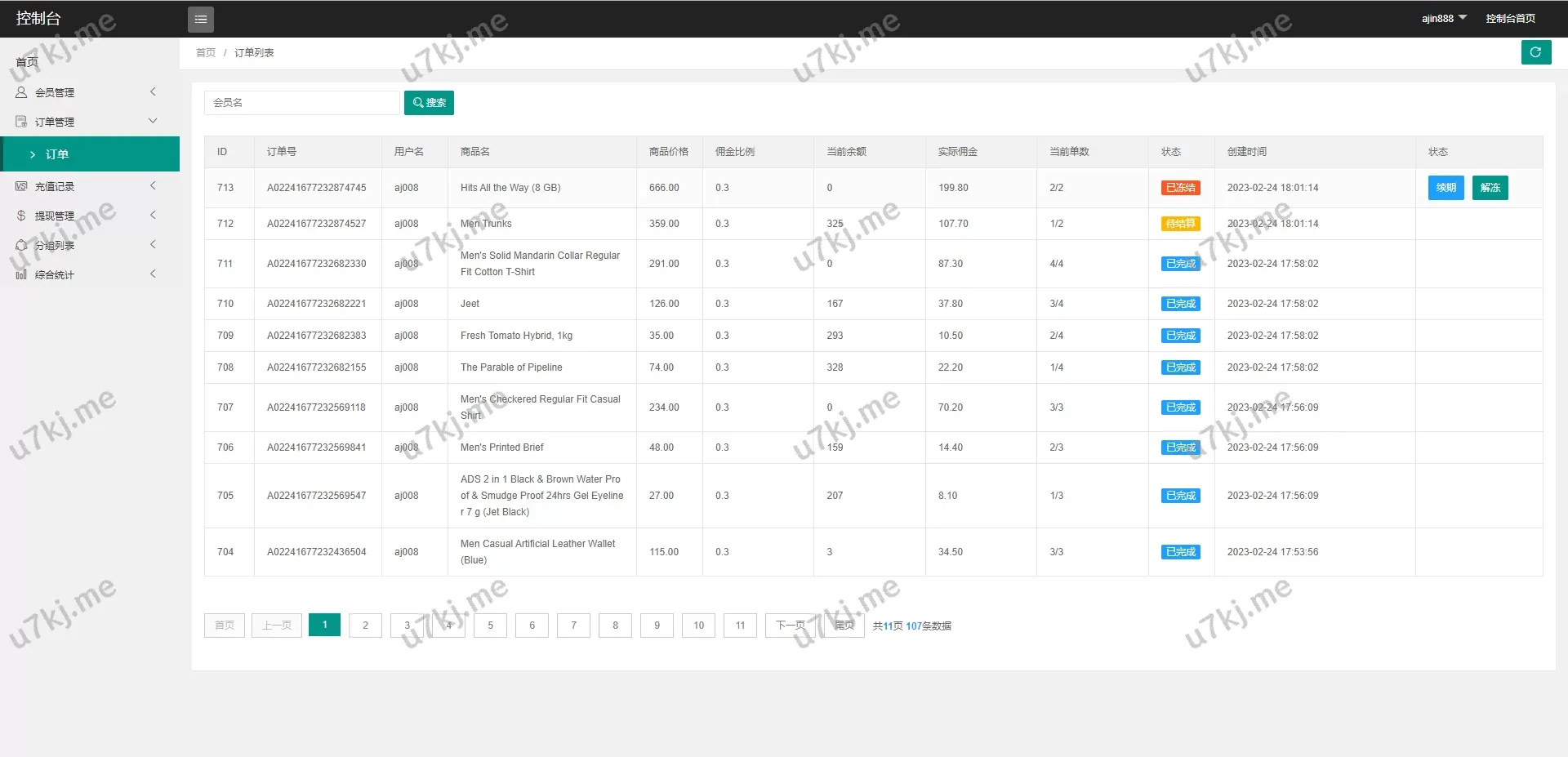The width and height of the screenshot is (1568, 757).
Task: Click the 综合统计 bar chart icon
Action: 21,274
